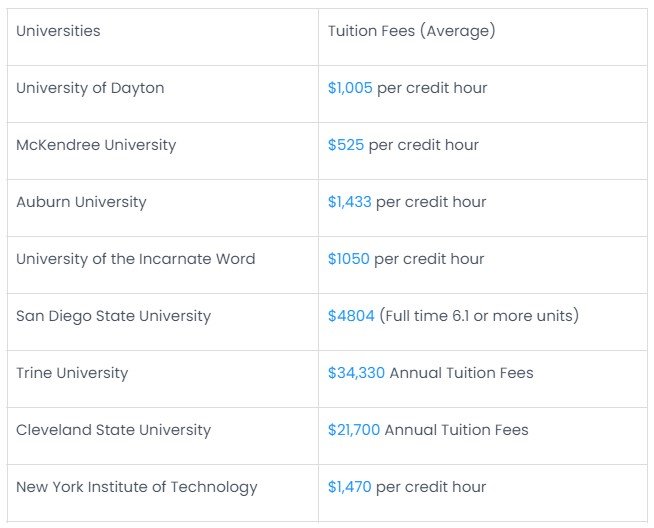Follow the $1050 Incarnate Word link

(349, 259)
